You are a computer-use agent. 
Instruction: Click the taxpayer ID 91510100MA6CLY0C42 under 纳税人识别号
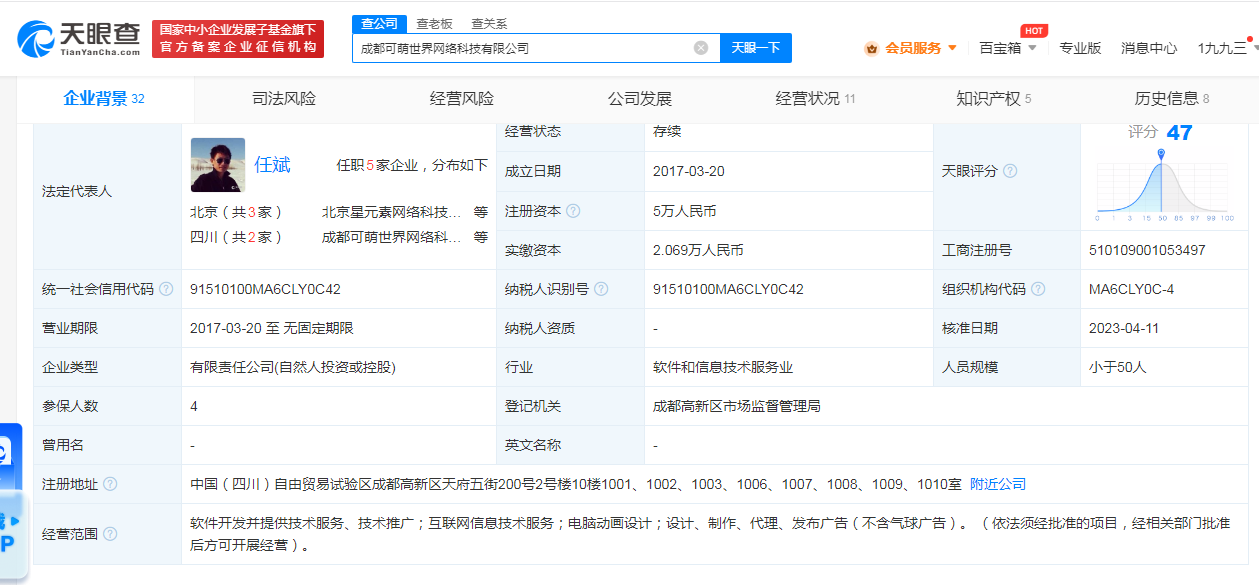tap(728, 289)
